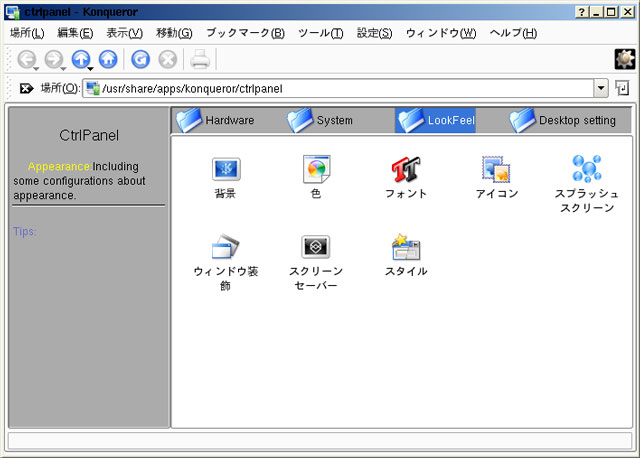Click the Appearance highlighted text
Screen dimensions: 640x458
59,167
